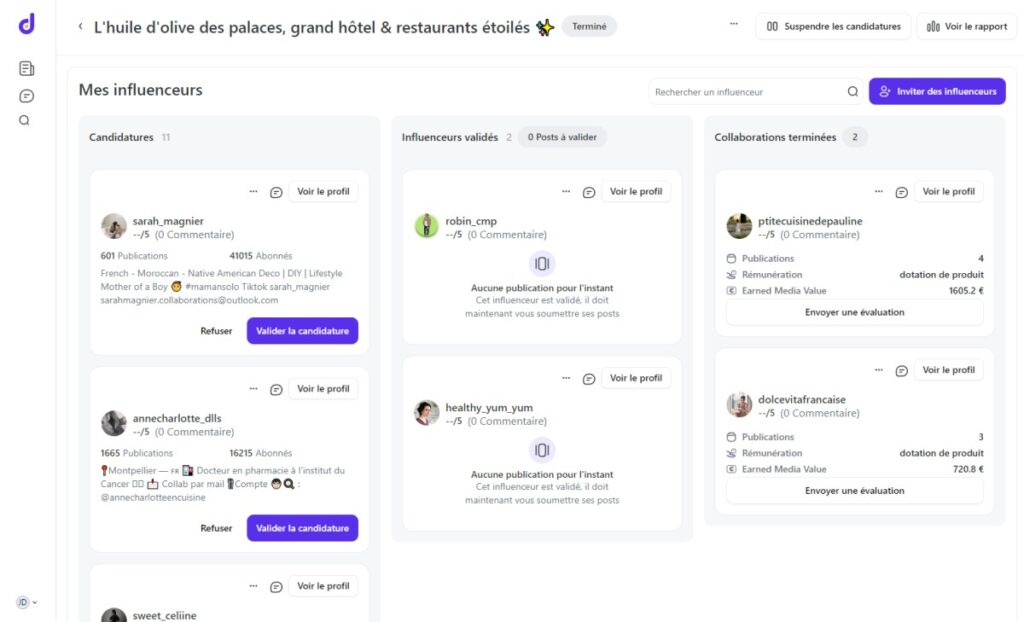1024x622 pixels.
Task: Click the search icon in left sidebar
Action: [x=25, y=121]
